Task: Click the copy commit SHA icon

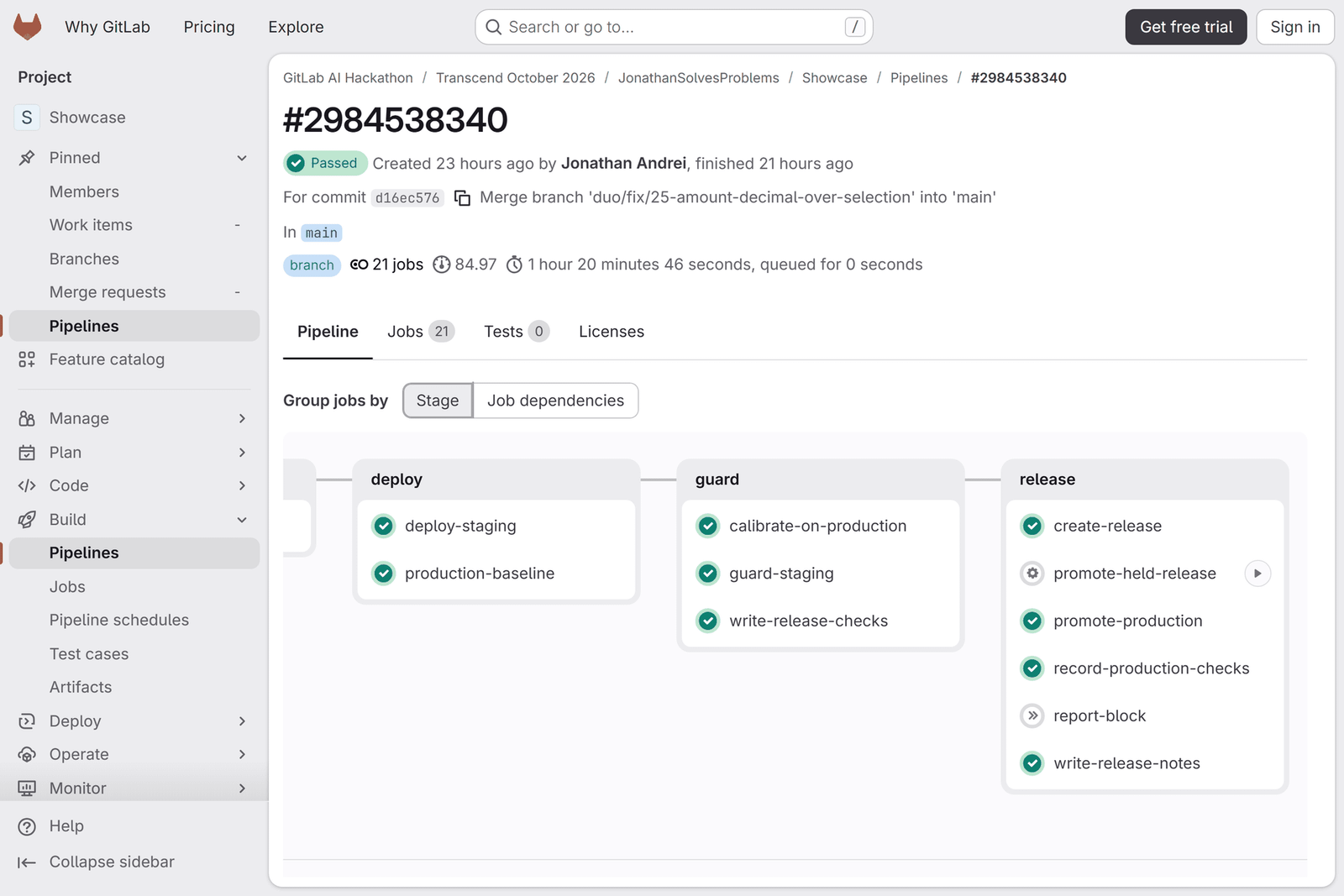Action: pyautogui.click(x=462, y=197)
